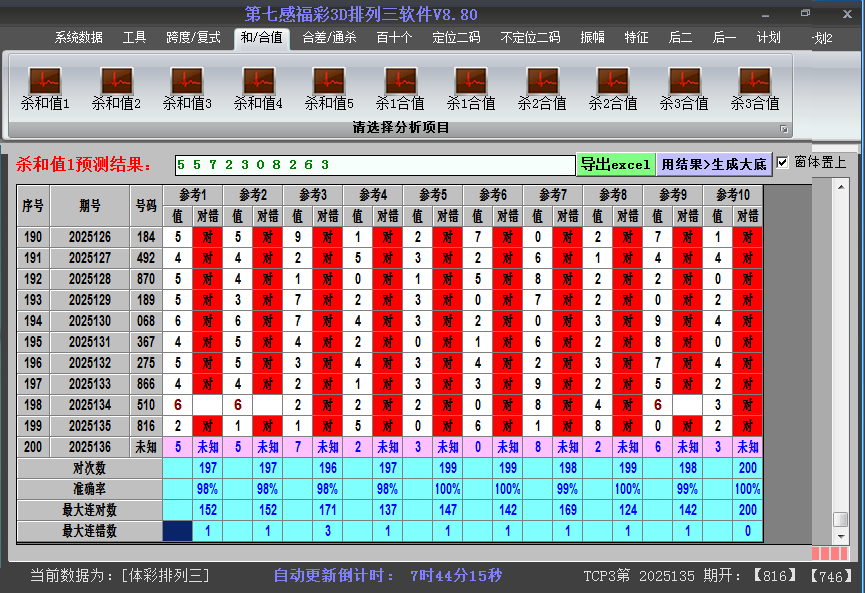
Task: Click the 参考1 column header
Action: coord(193,195)
